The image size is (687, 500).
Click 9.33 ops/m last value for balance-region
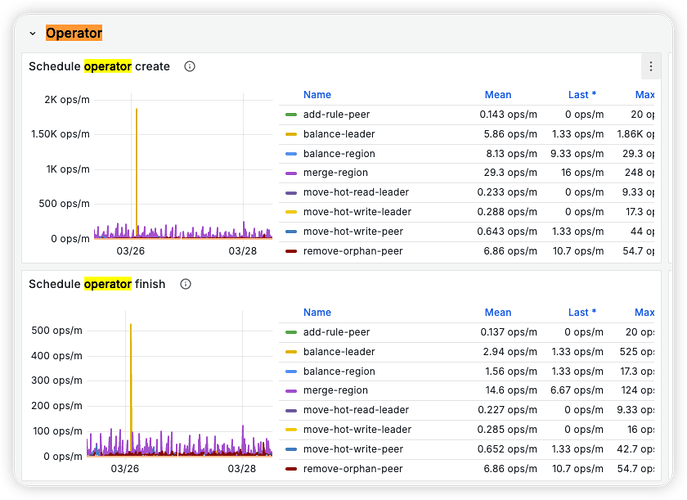[577, 154]
